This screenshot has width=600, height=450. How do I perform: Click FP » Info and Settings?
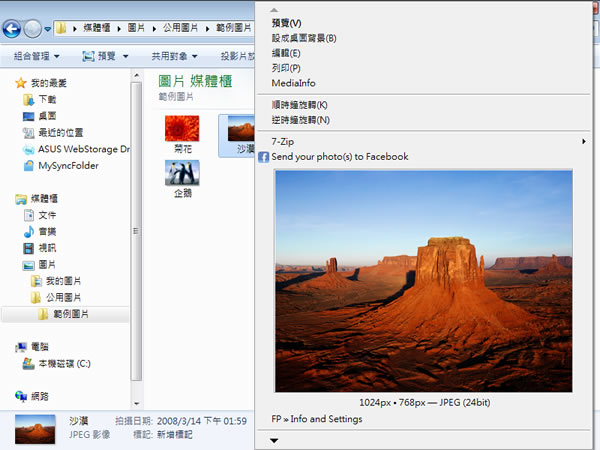[317, 419]
